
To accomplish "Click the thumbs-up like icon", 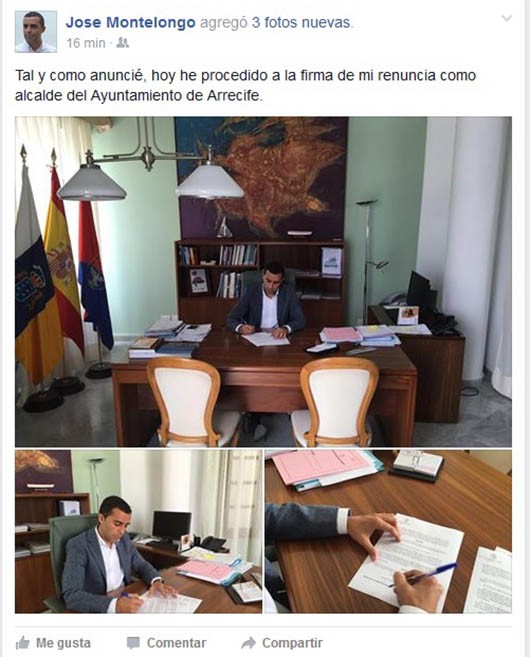I will [x=23, y=643].
